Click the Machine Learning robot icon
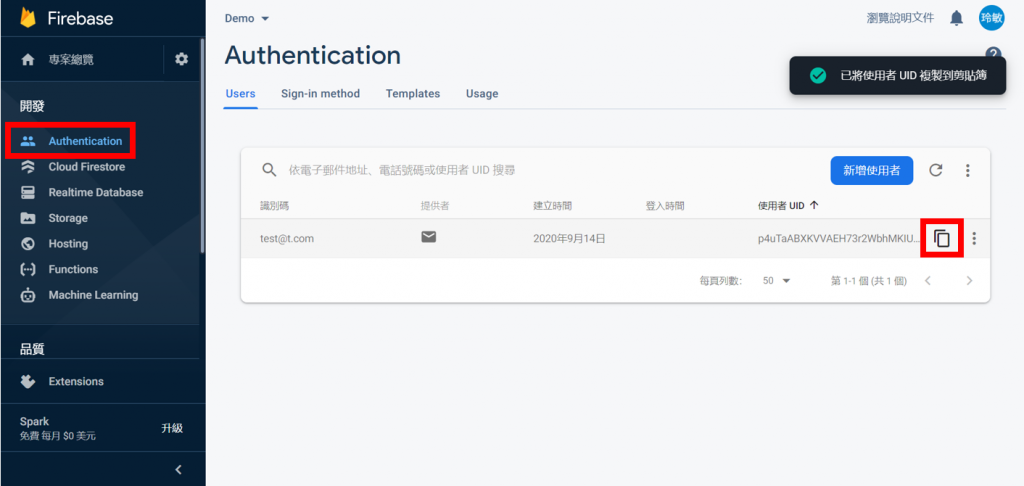The image size is (1024, 486). point(27,295)
